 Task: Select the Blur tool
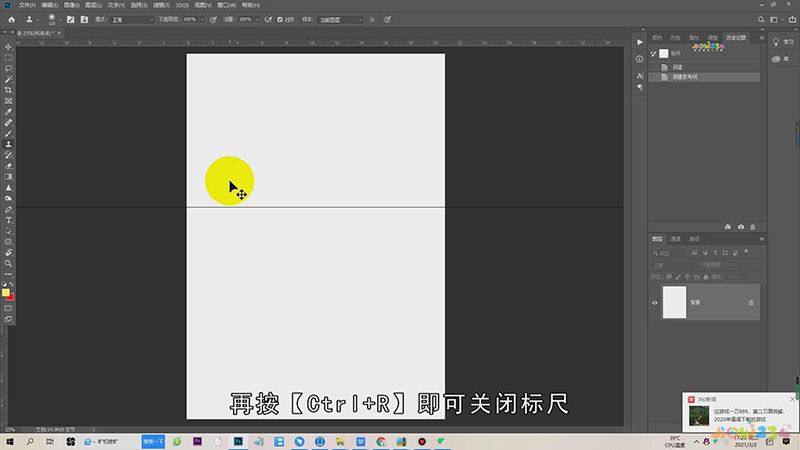(8, 188)
